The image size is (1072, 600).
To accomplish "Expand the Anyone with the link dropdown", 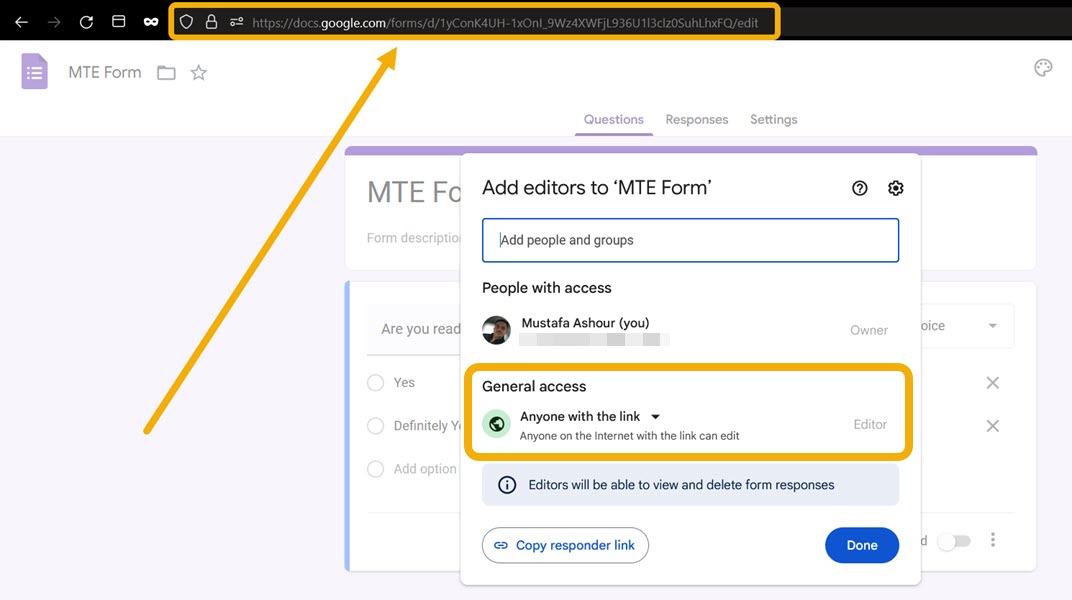I will click(655, 417).
